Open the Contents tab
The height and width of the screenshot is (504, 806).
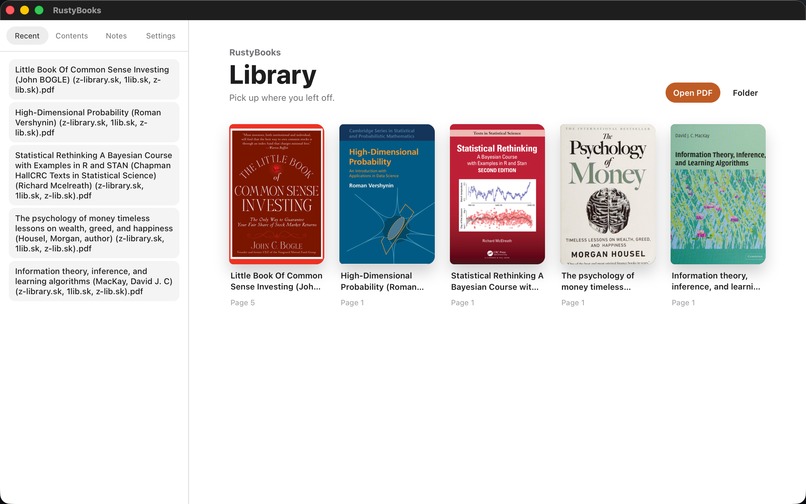71,36
